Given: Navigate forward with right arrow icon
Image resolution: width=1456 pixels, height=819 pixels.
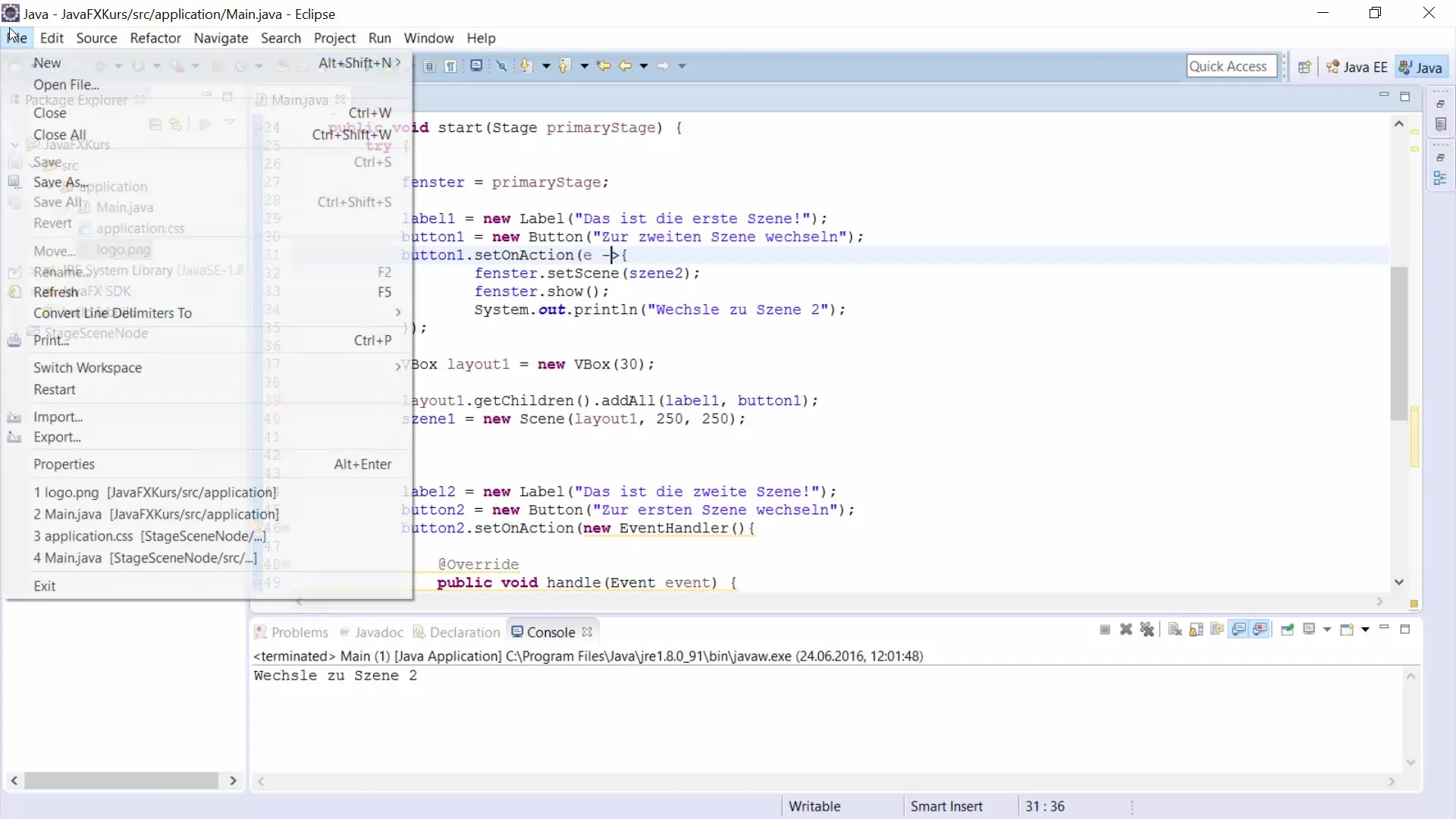Looking at the screenshot, I should 664,66.
